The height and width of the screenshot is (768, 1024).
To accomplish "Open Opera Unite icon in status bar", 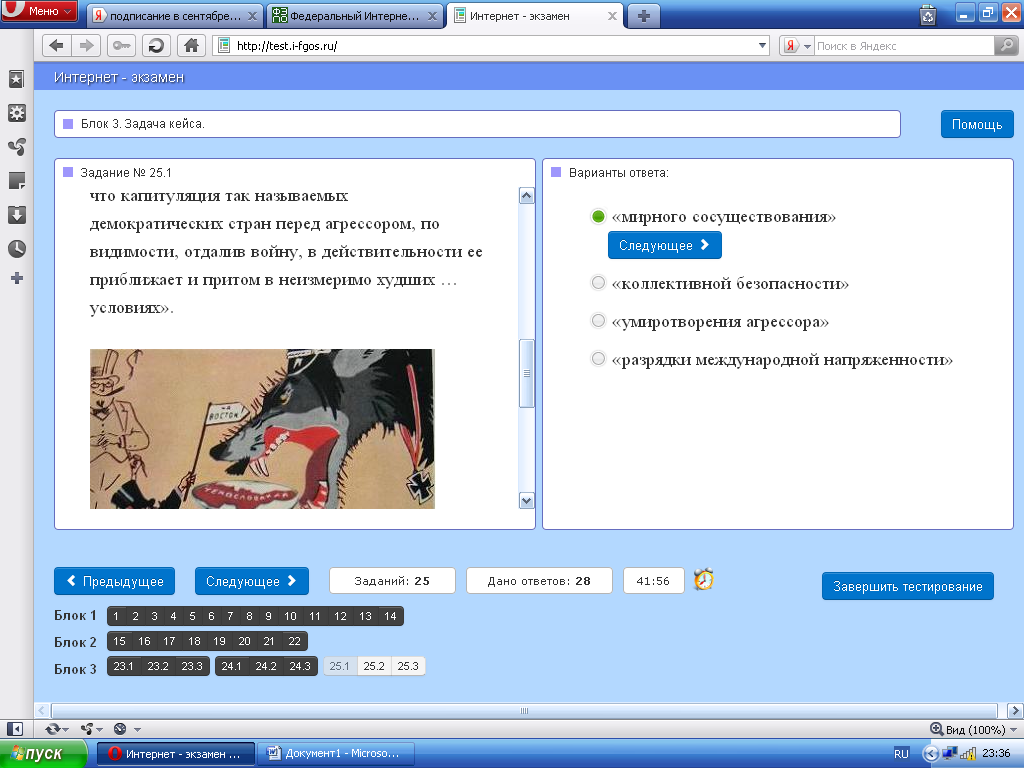I will click(x=86, y=729).
